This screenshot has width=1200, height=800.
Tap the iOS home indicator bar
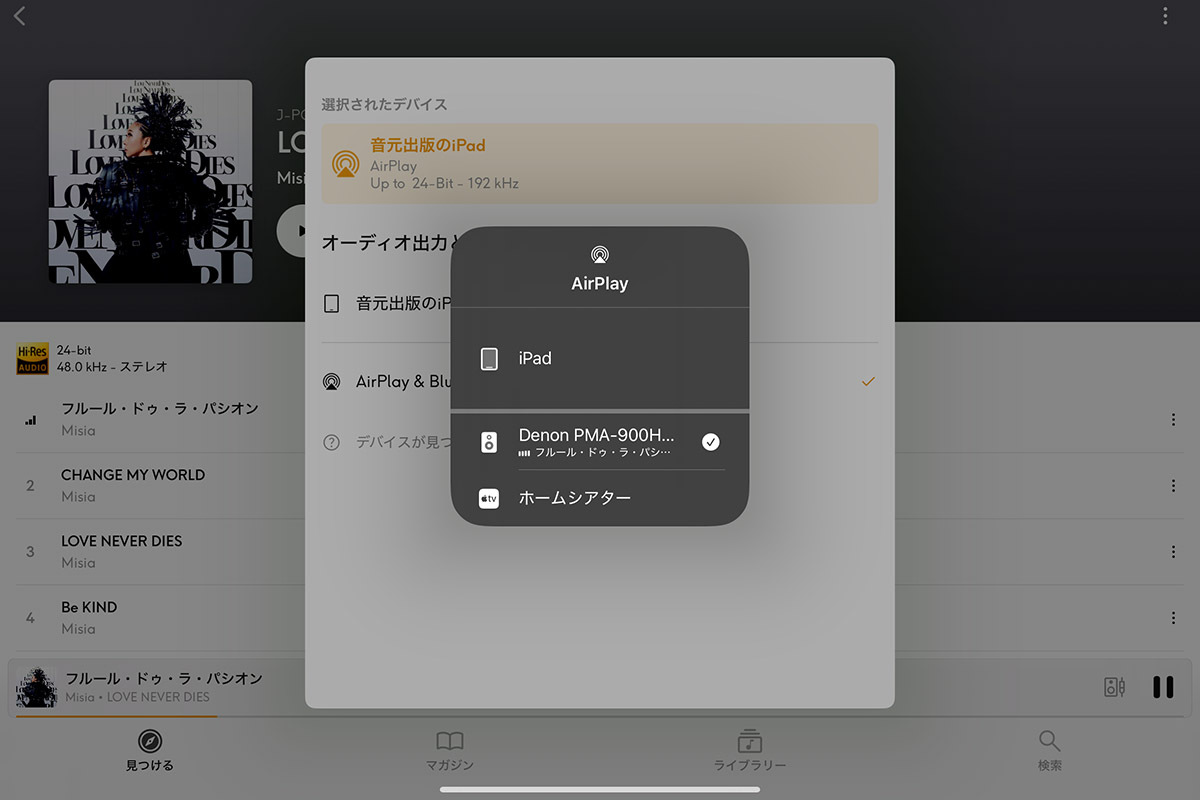tap(600, 790)
